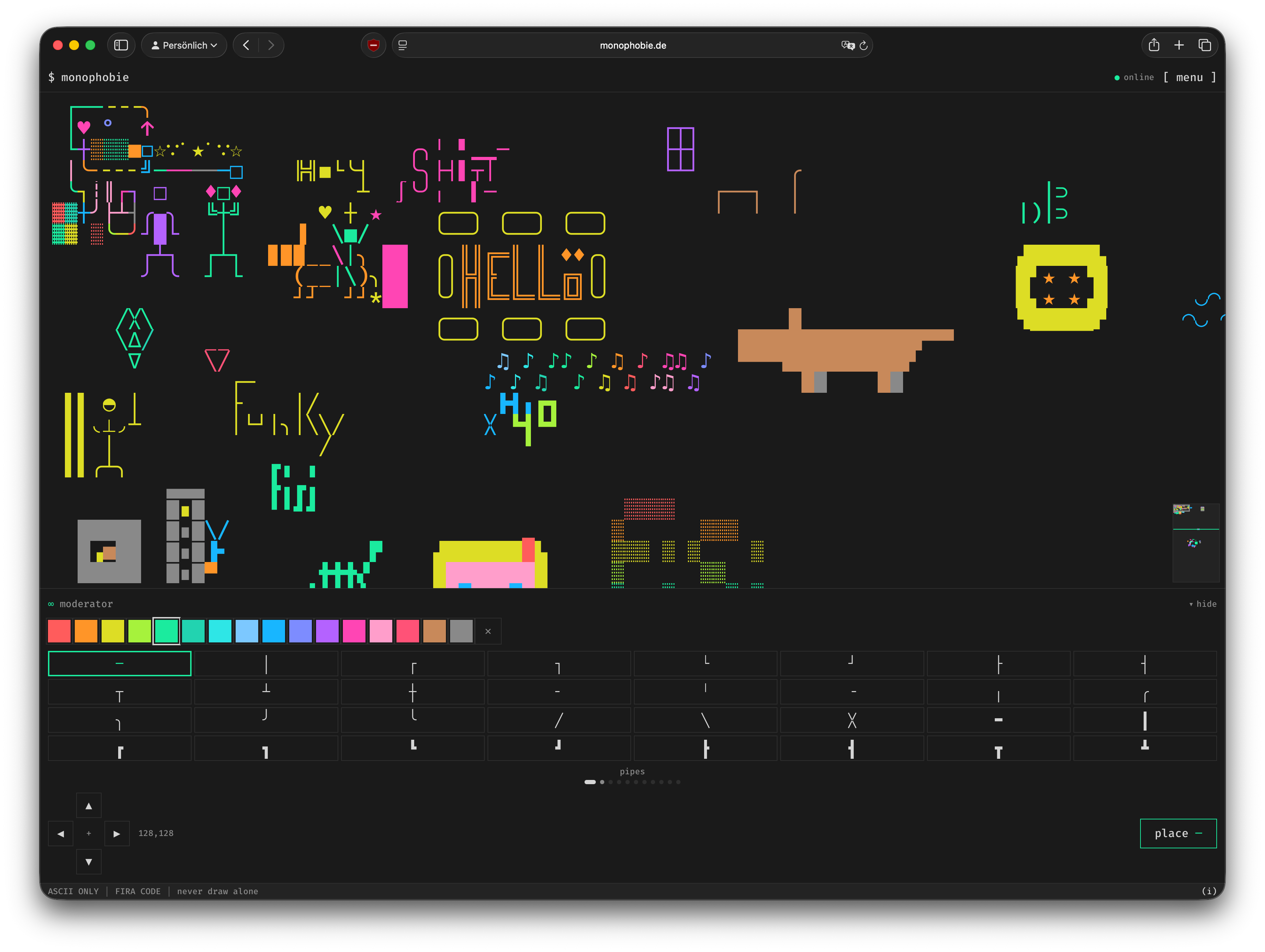Image resolution: width=1265 pixels, height=952 pixels.
Task: Move cursor up with arrow button
Action: pos(89,806)
